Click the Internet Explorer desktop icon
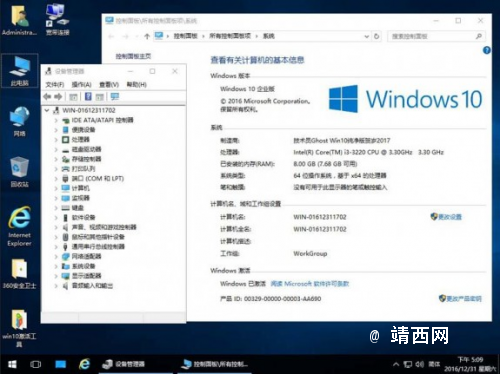Viewport: 500px width, 374px height. point(20,226)
